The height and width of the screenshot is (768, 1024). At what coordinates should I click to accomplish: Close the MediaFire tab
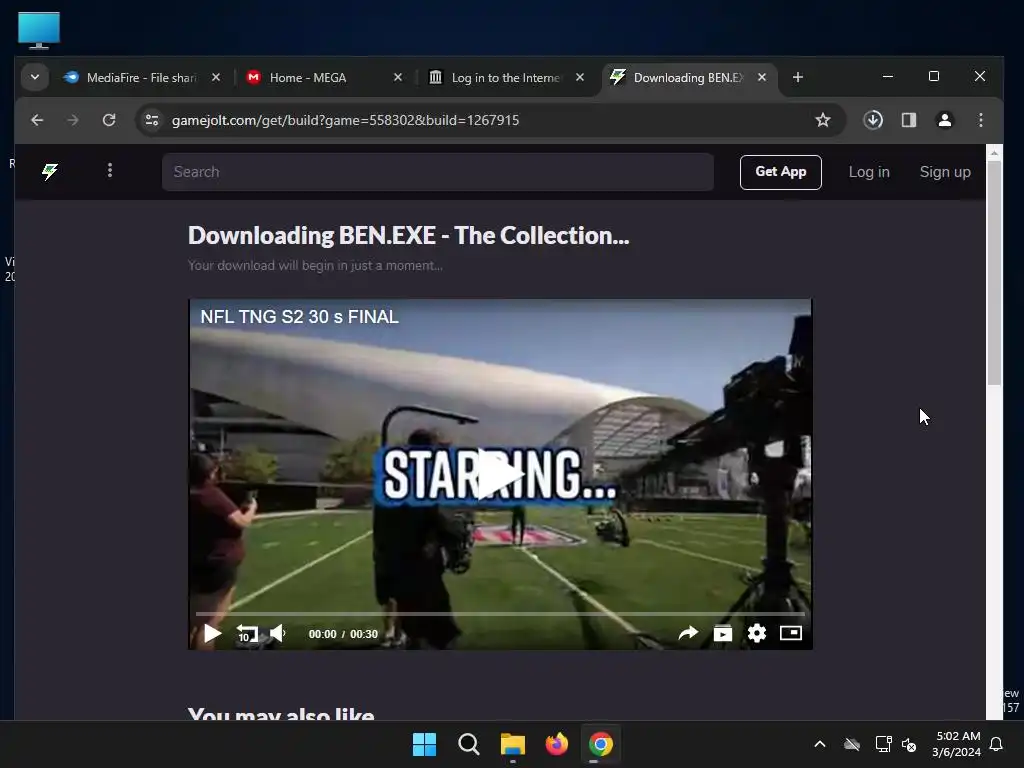coord(216,78)
